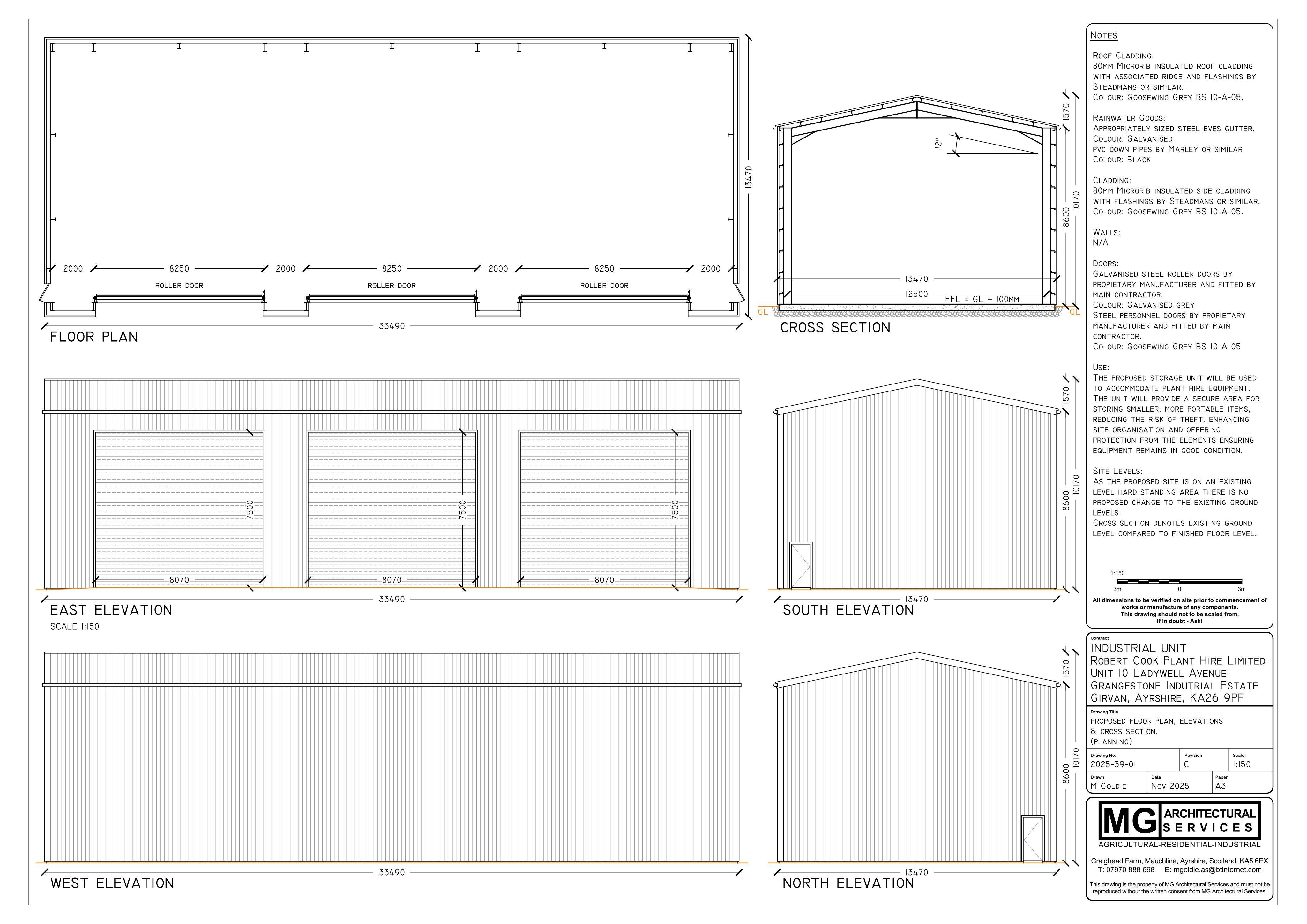Select the '(PLANNING)' drawing title line
The height and width of the screenshot is (924, 1307).
1111,742
